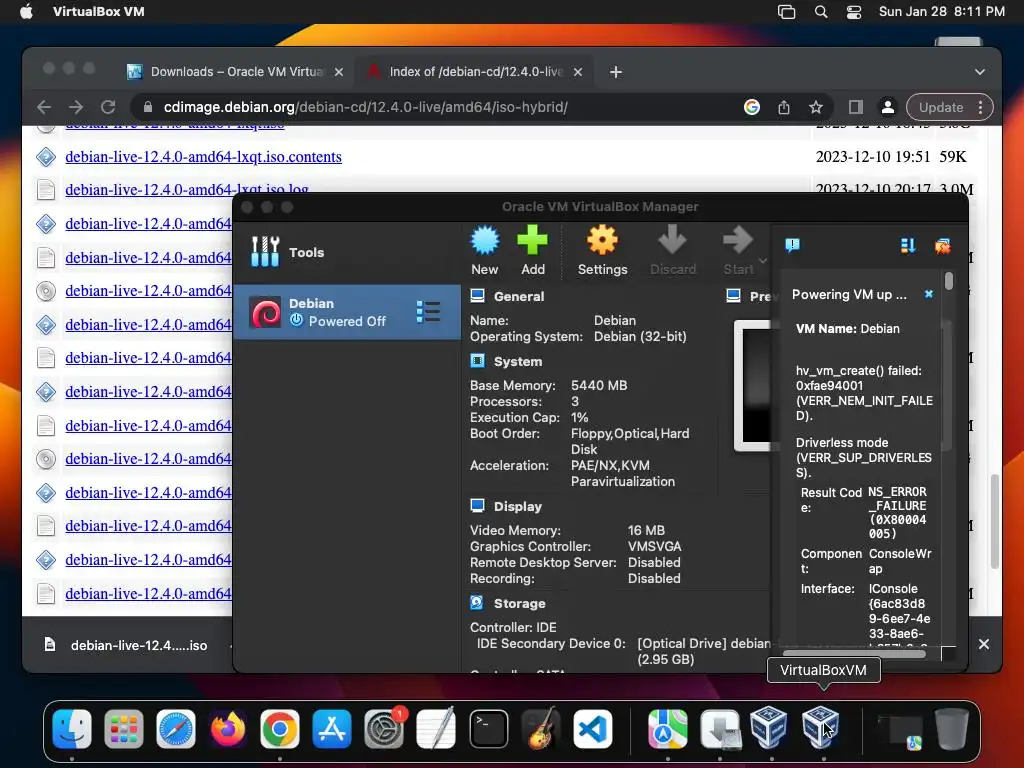
Task: Open the VirtualBox VM menu bar item
Action: pyautogui.click(x=99, y=12)
